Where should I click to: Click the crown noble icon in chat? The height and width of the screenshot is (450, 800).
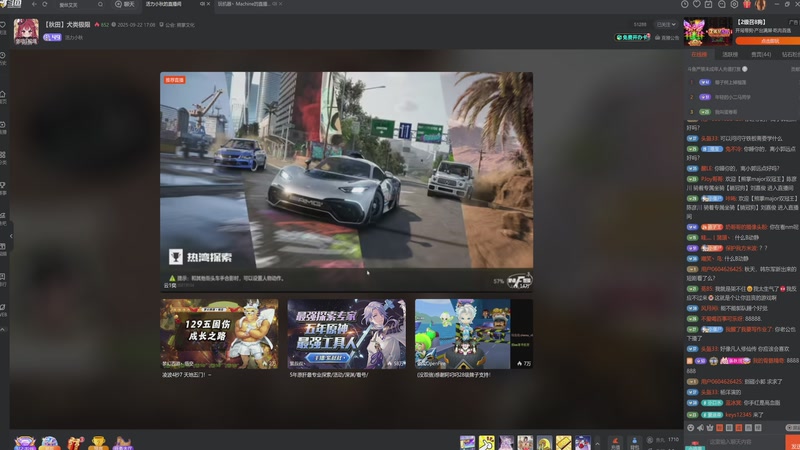(x=710, y=428)
